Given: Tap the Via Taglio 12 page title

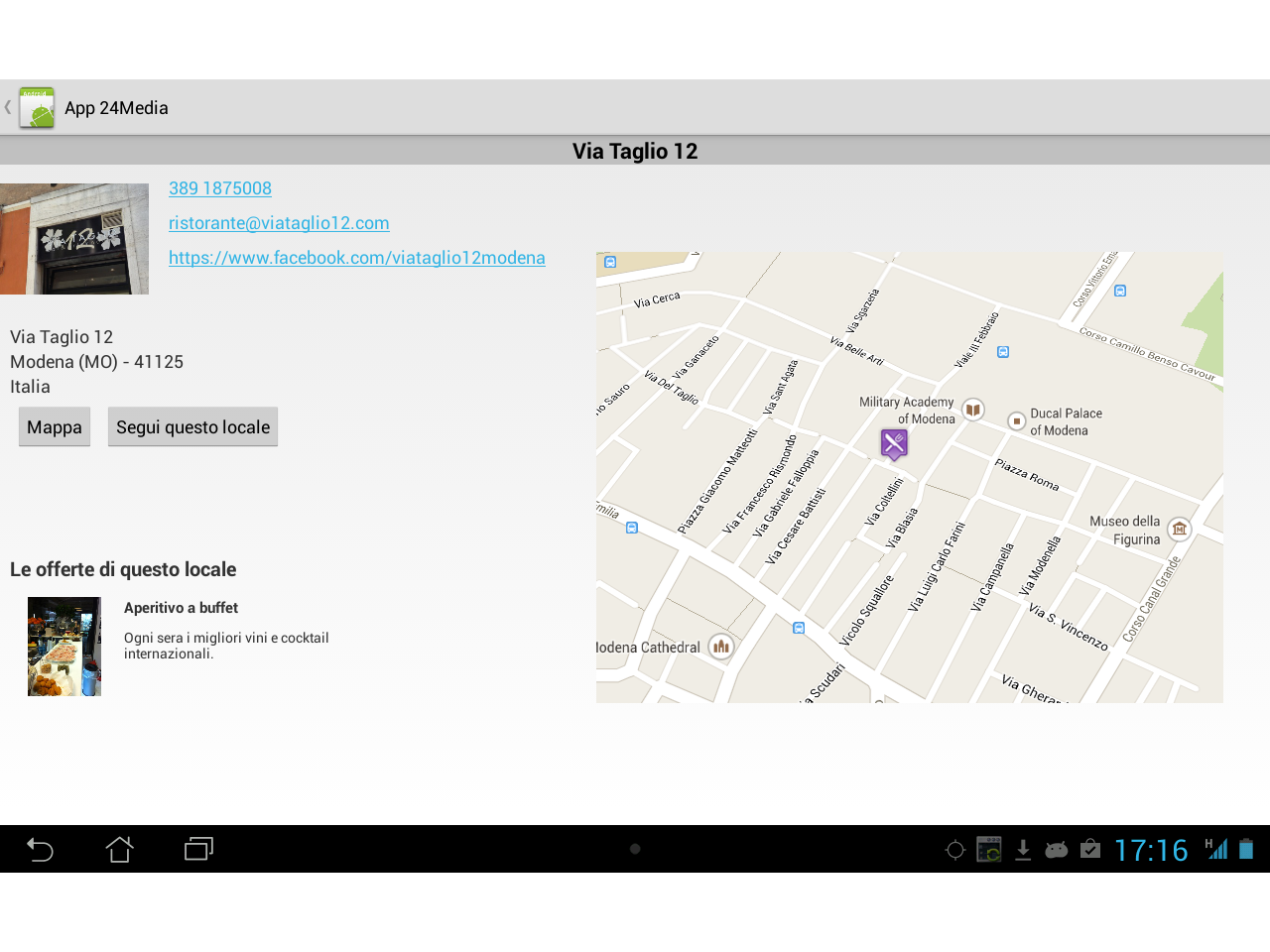Looking at the screenshot, I should (635, 151).
